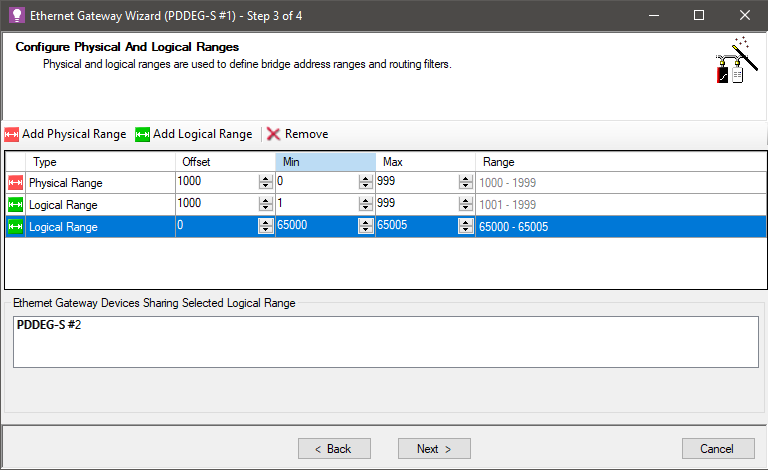Click the icon of the highlighted Logical Range row

point(15,227)
